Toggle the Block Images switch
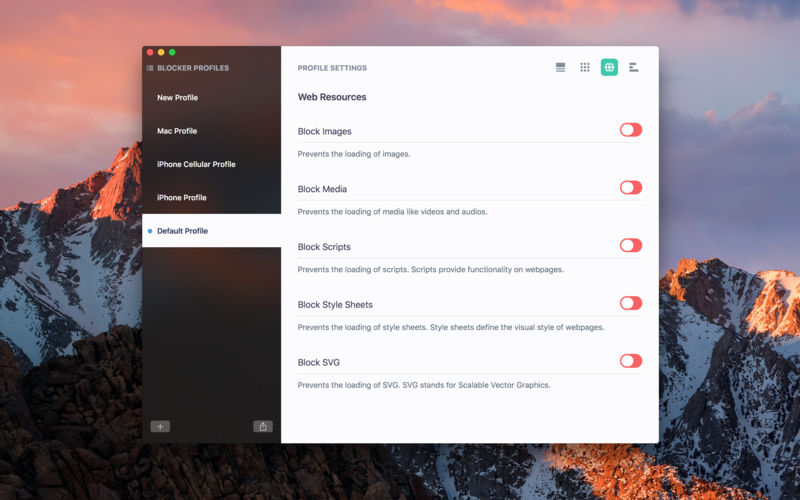800x500 pixels. tap(631, 130)
